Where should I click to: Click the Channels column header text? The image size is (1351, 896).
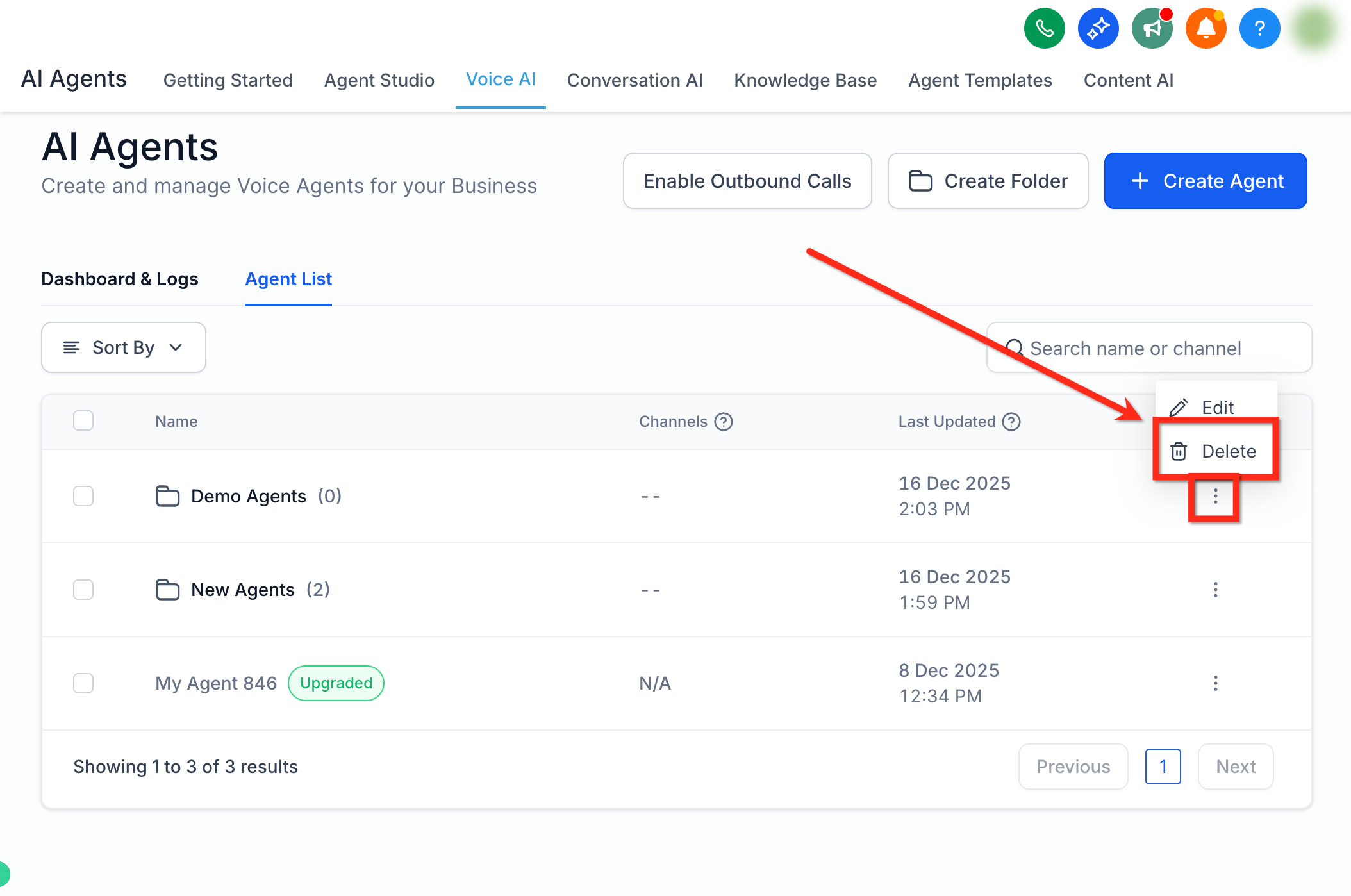click(673, 422)
